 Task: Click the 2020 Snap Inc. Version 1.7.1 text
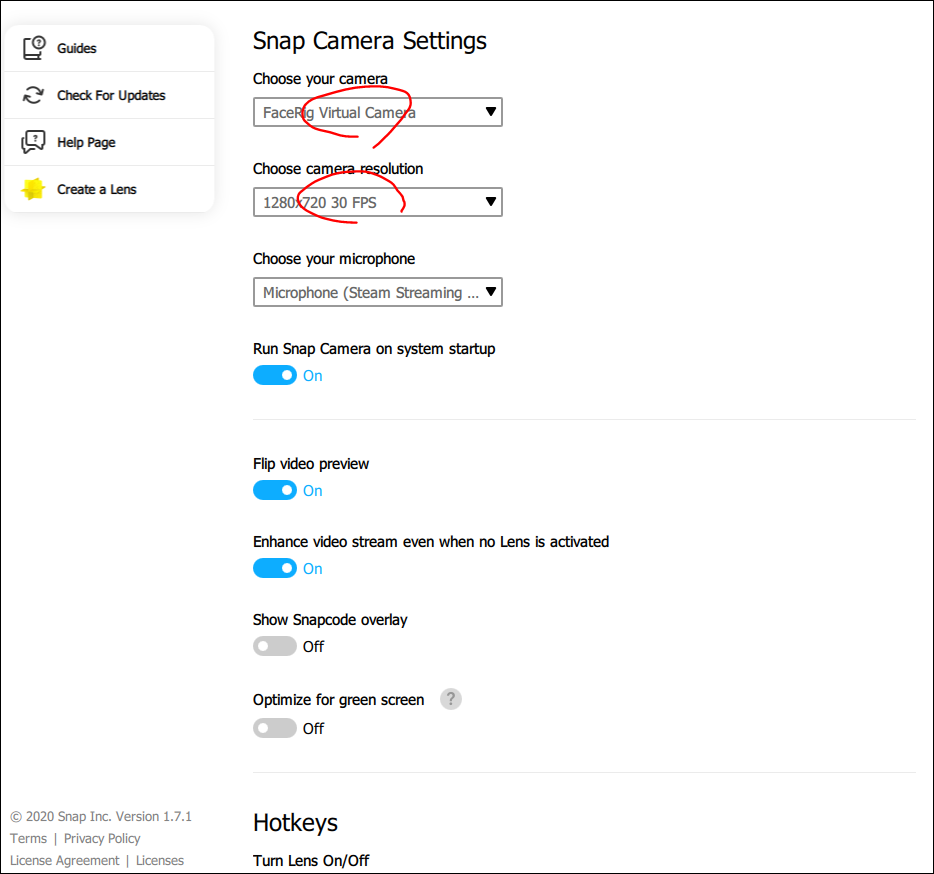pos(101,816)
